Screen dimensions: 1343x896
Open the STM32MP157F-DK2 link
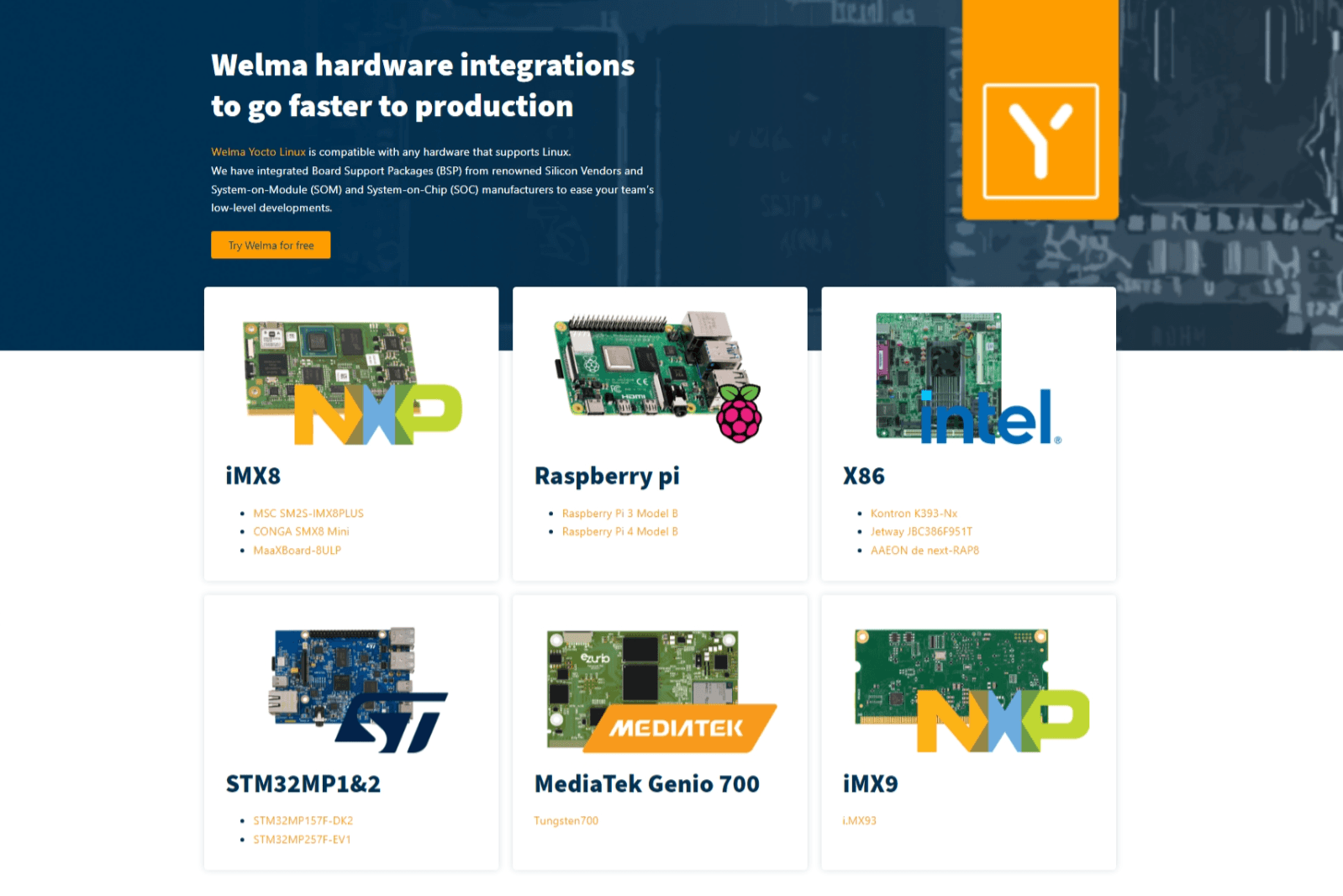point(303,821)
